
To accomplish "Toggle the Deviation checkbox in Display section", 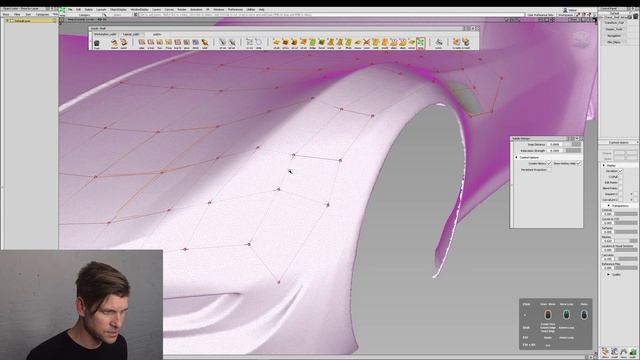I will 620,171.
